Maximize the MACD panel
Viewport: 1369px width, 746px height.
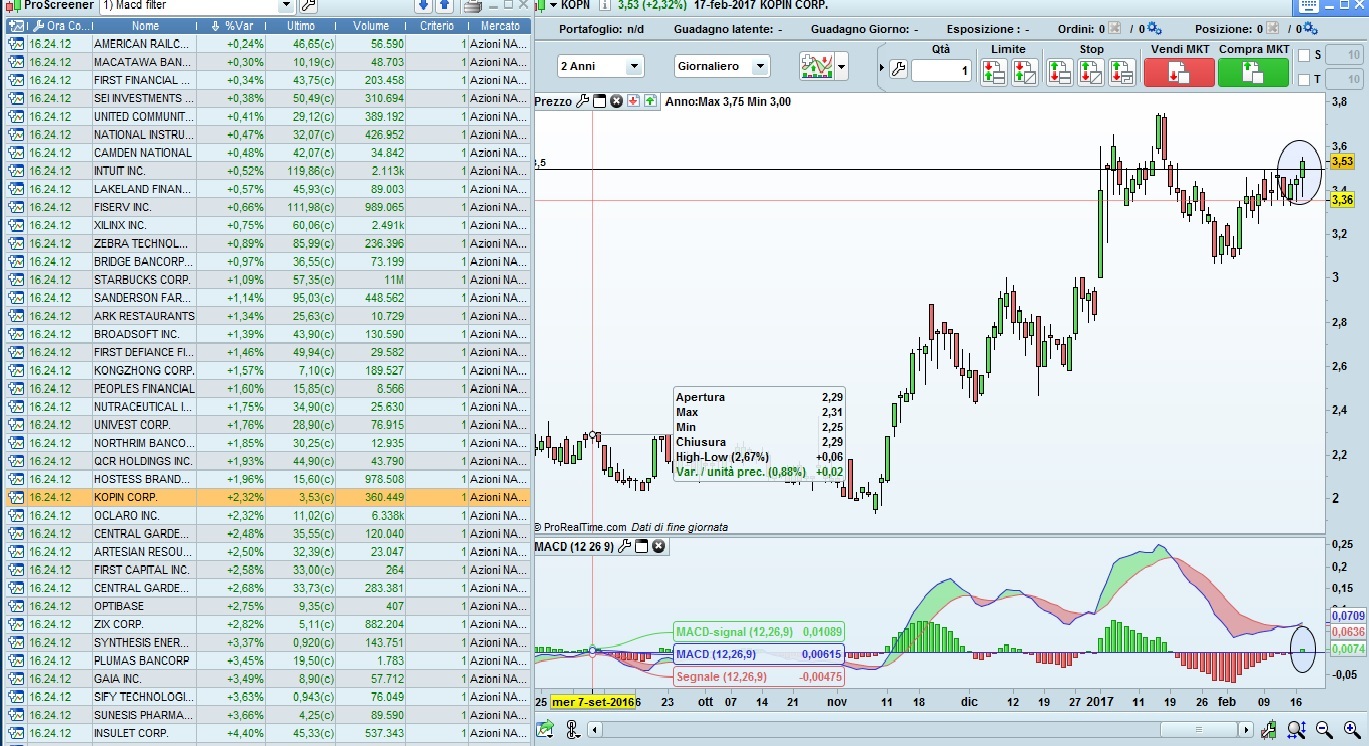coord(642,546)
